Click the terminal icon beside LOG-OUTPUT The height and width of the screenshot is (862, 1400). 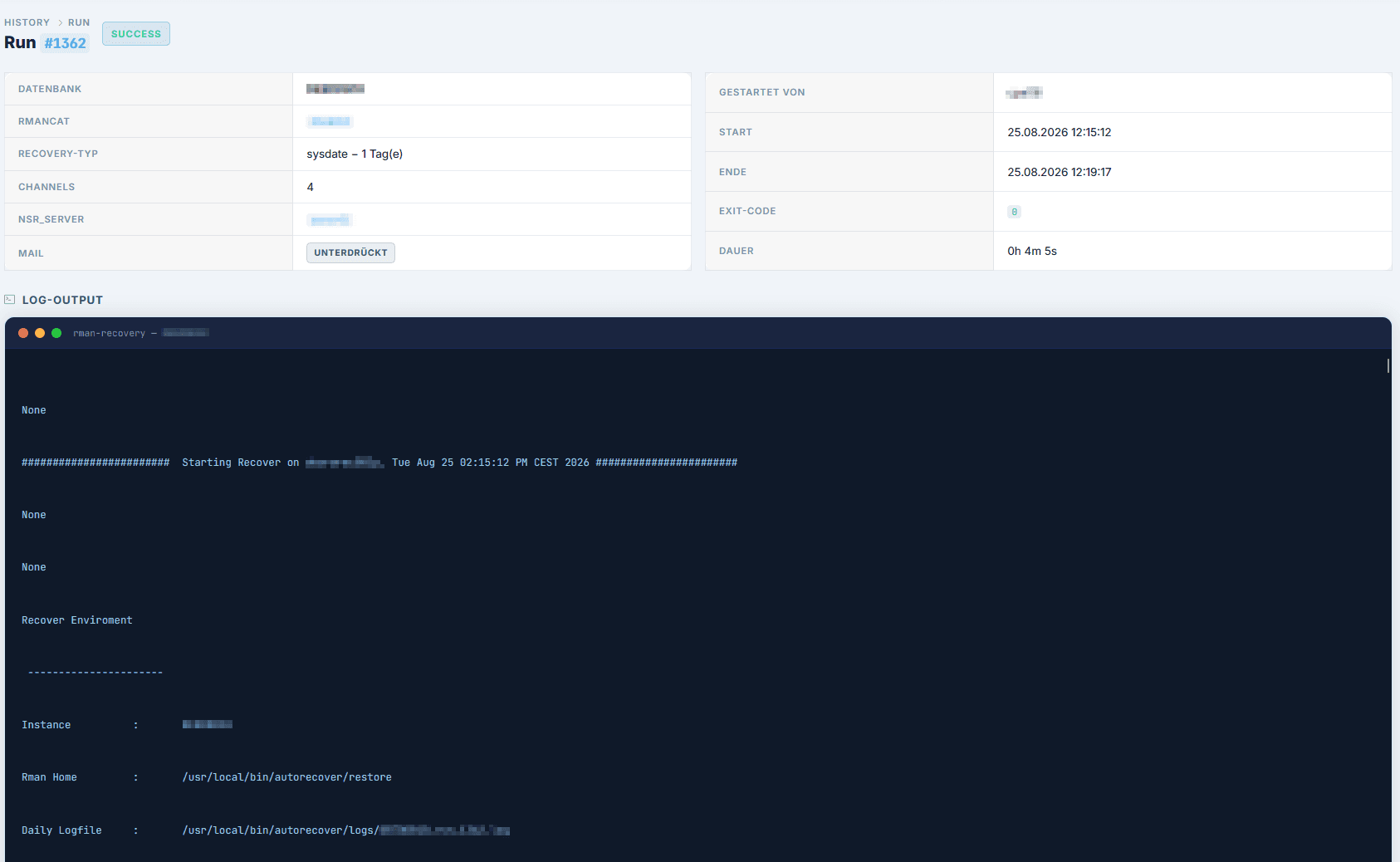[10, 300]
